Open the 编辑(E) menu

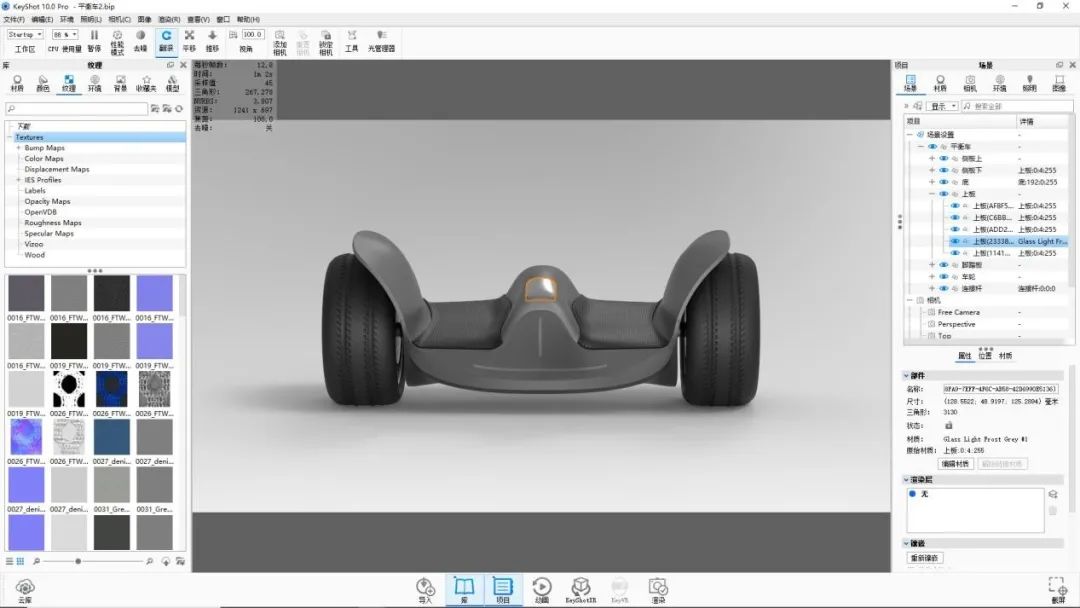coord(42,19)
